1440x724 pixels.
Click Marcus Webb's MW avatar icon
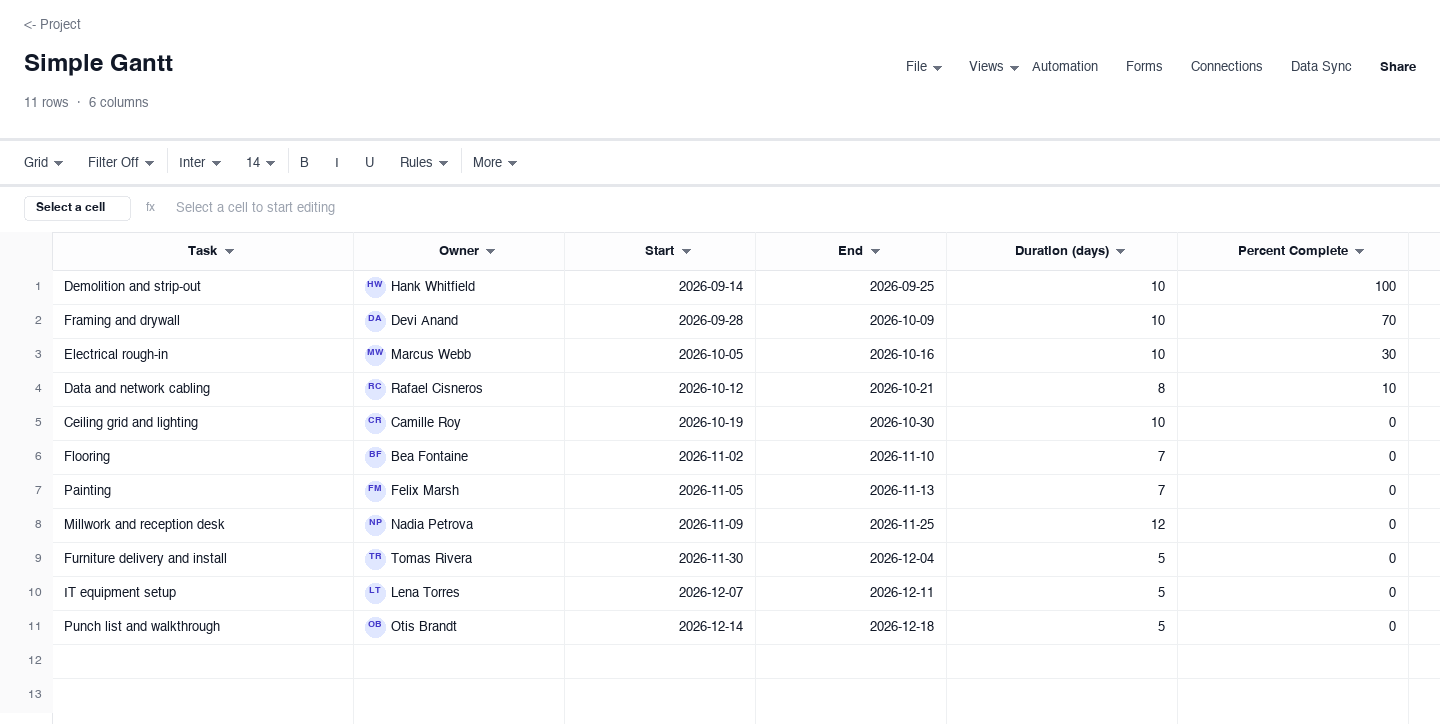[x=375, y=355]
